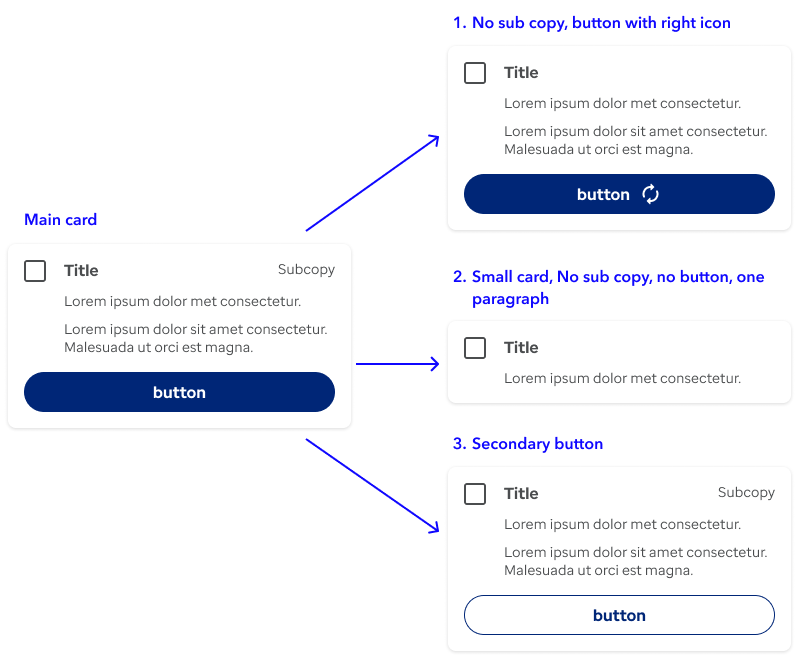
Task: Click the "1. No sub copy, button with right icon" heading
Action: point(591,23)
